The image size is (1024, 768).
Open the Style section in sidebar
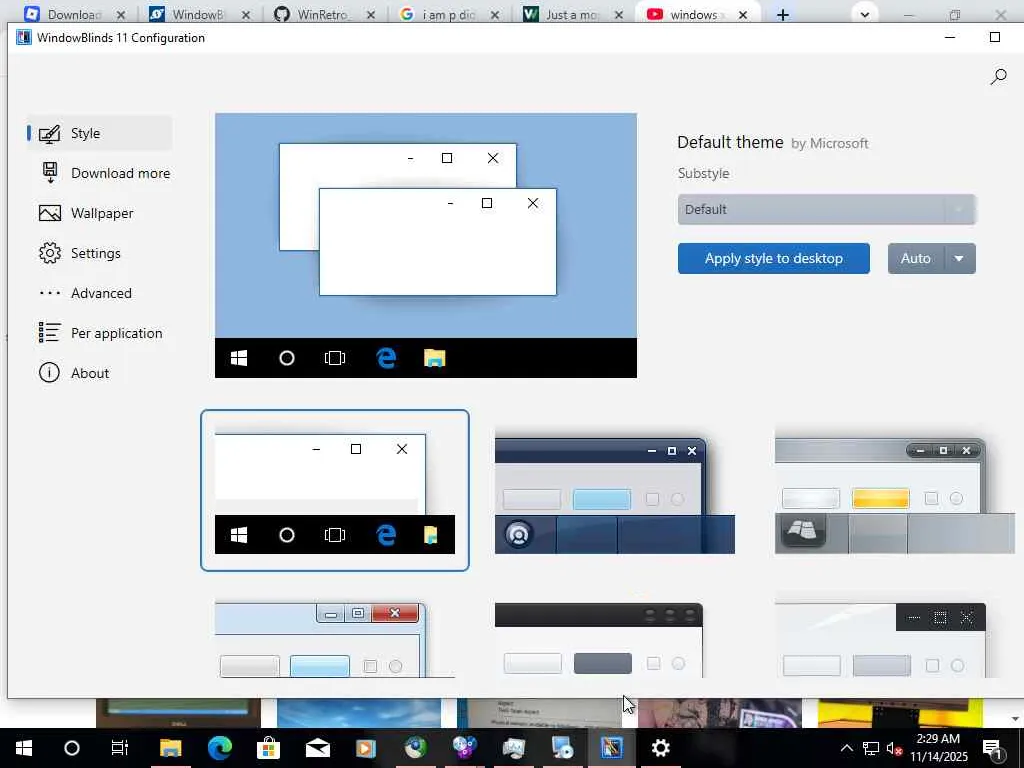(x=99, y=133)
